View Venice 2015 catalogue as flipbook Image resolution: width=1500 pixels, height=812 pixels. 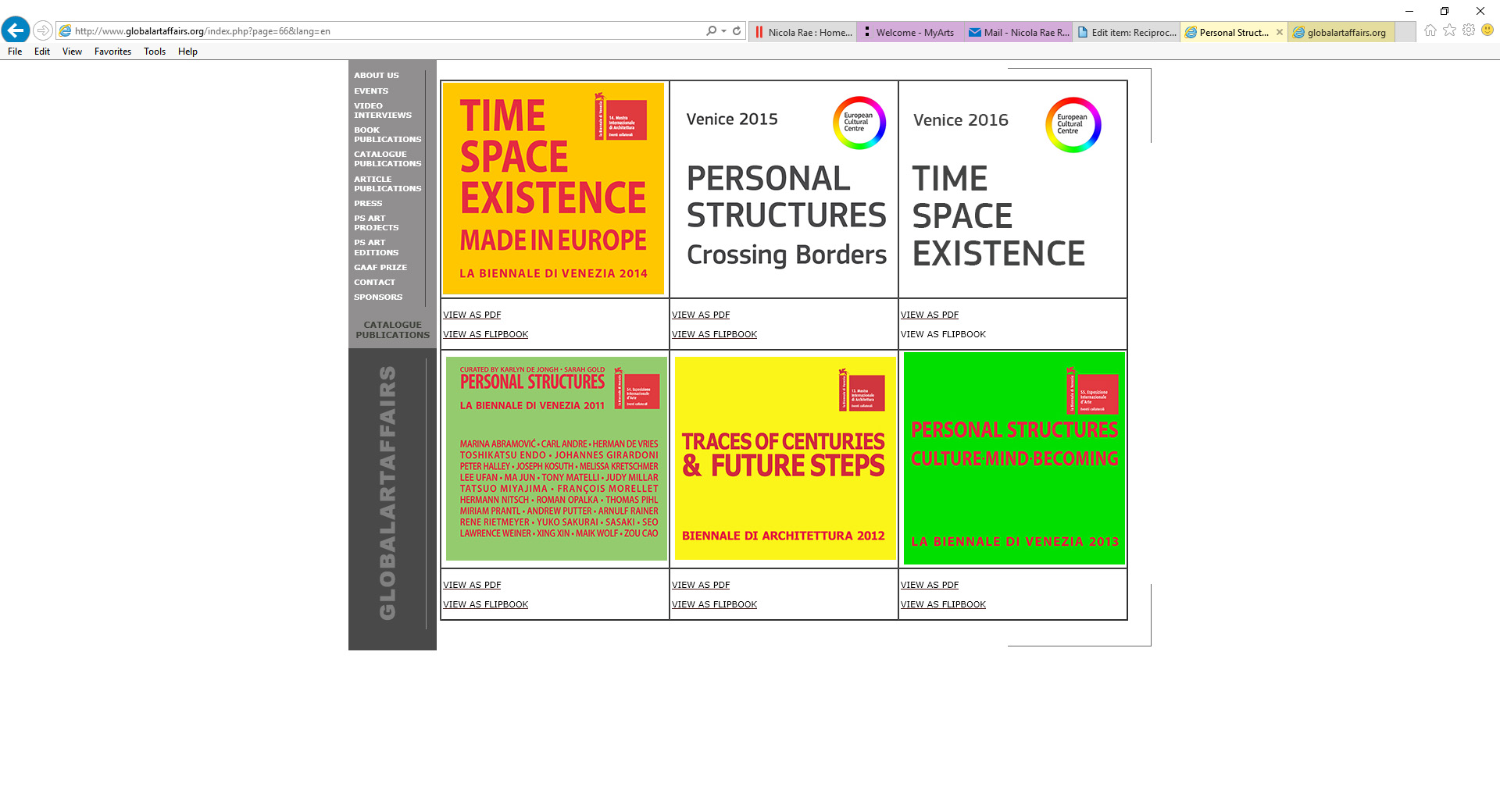pos(714,334)
